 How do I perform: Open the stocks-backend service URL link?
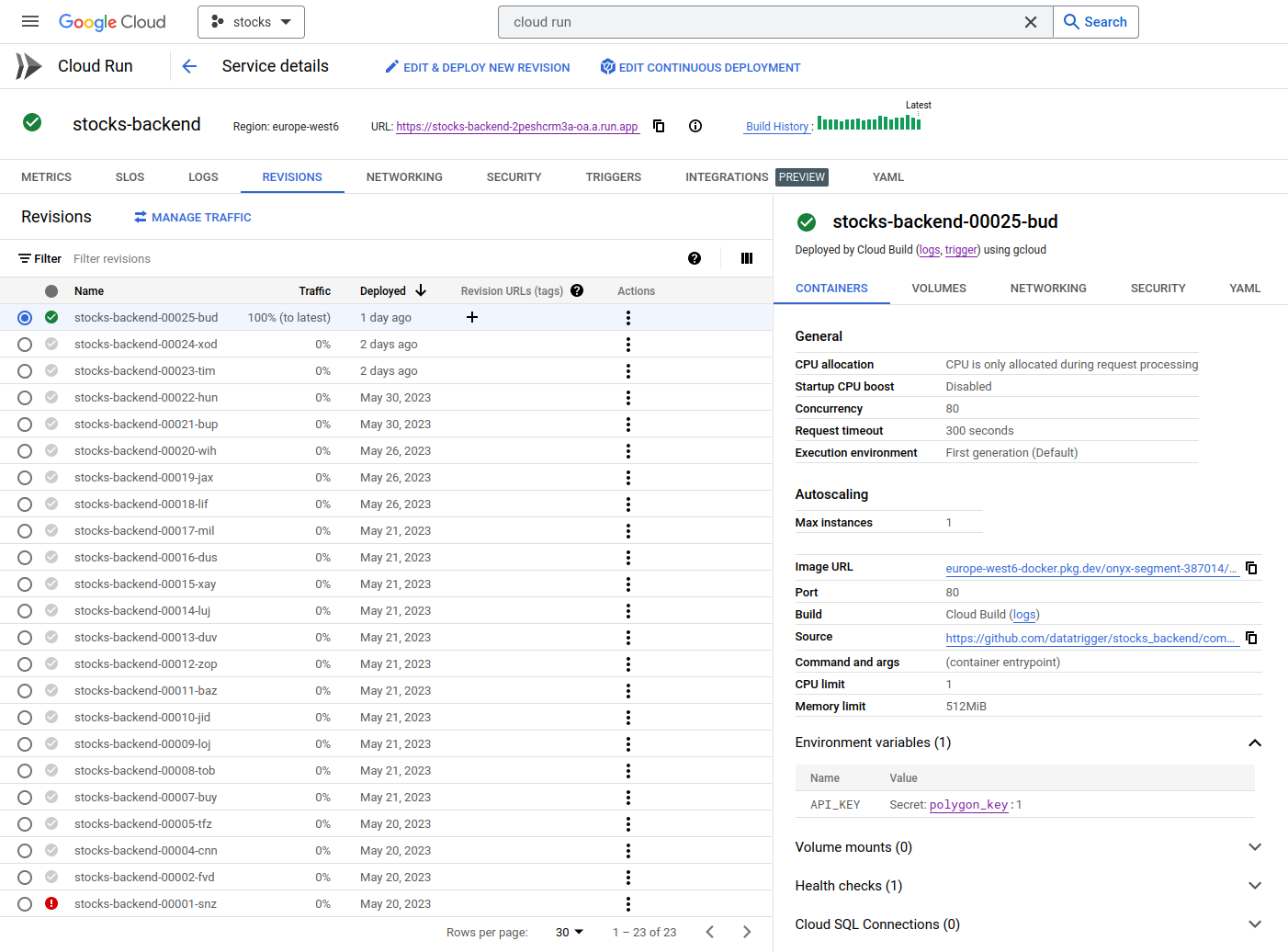coord(517,127)
